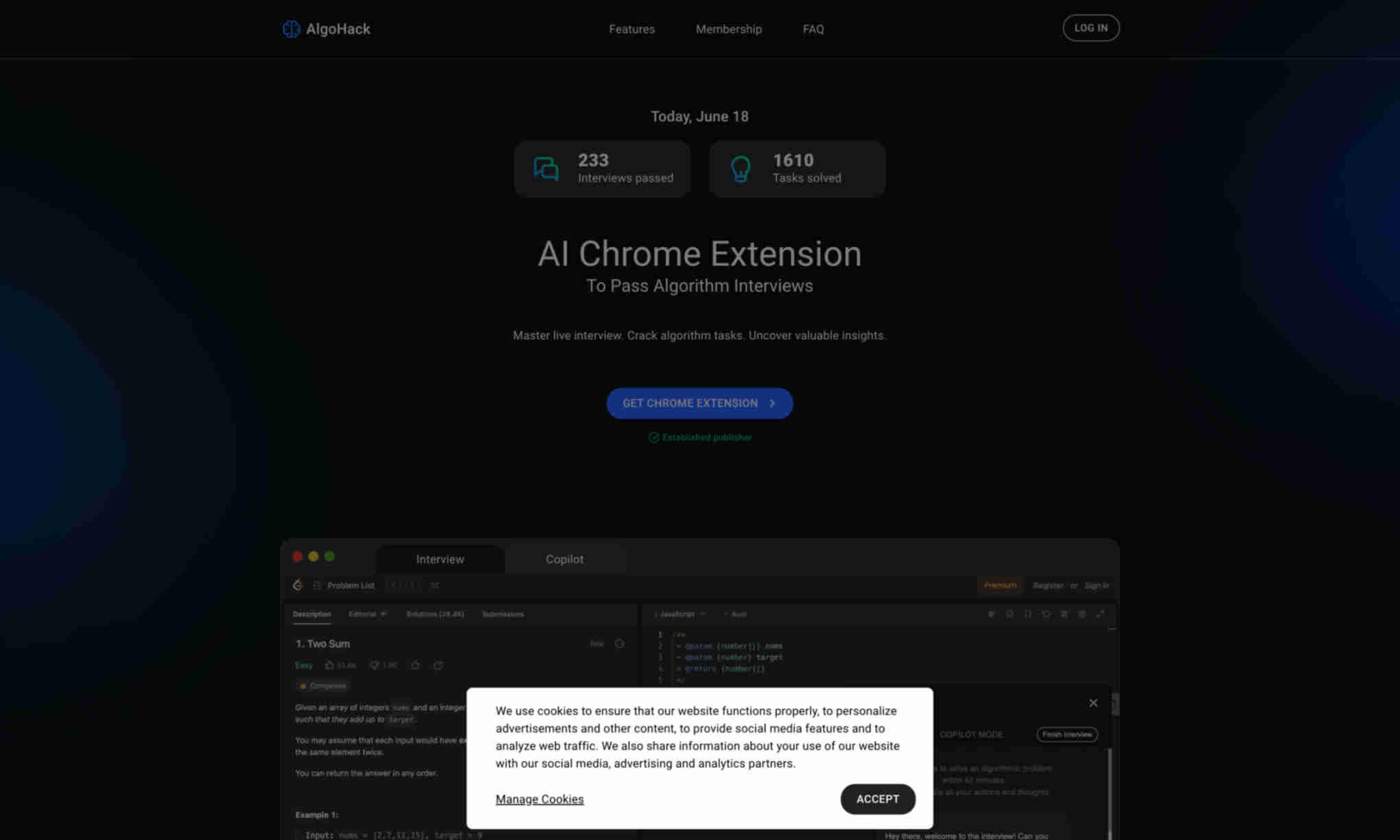The height and width of the screenshot is (840, 1400).
Task: Click the COPILOT MODE label
Action: (970, 734)
